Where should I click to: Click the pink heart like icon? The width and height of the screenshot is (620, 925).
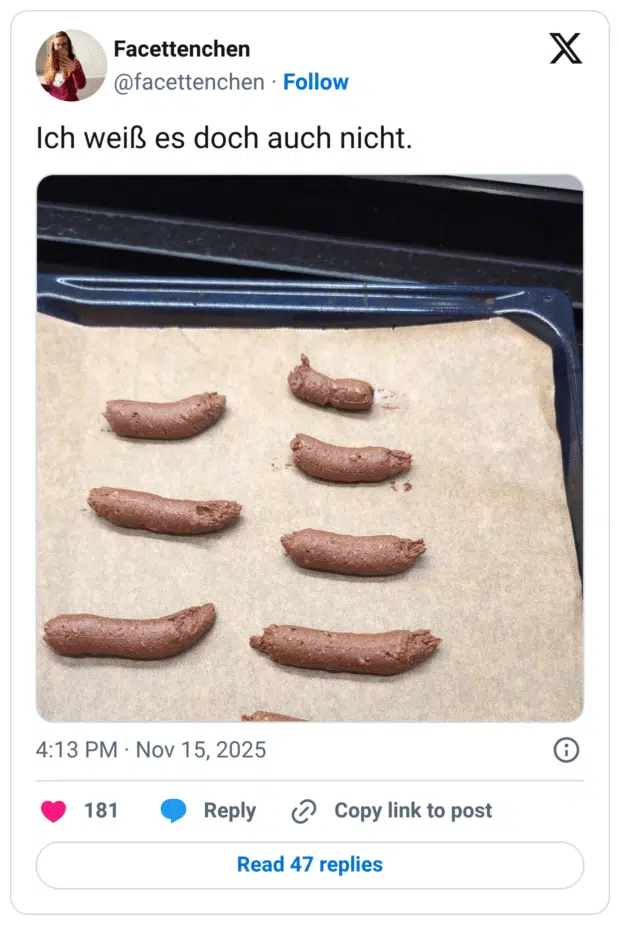53,811
